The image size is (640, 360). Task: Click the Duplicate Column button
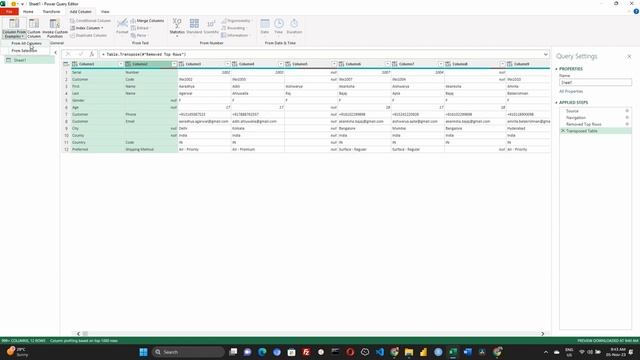click(x=89, y=35)
